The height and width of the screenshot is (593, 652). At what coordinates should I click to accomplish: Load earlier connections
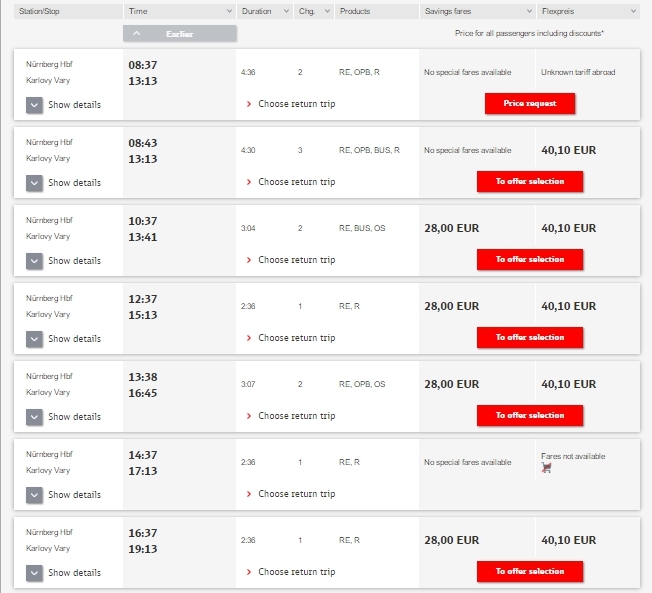coord(181,33)
